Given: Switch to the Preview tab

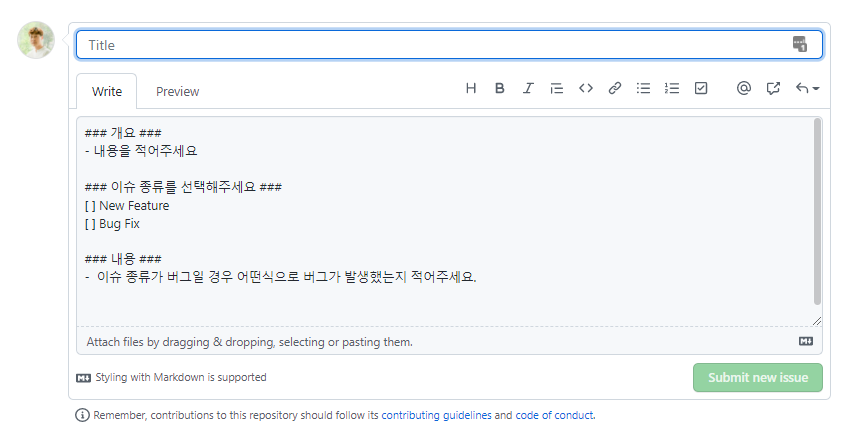Looking at the screenshot, I should tap(177, 91).
